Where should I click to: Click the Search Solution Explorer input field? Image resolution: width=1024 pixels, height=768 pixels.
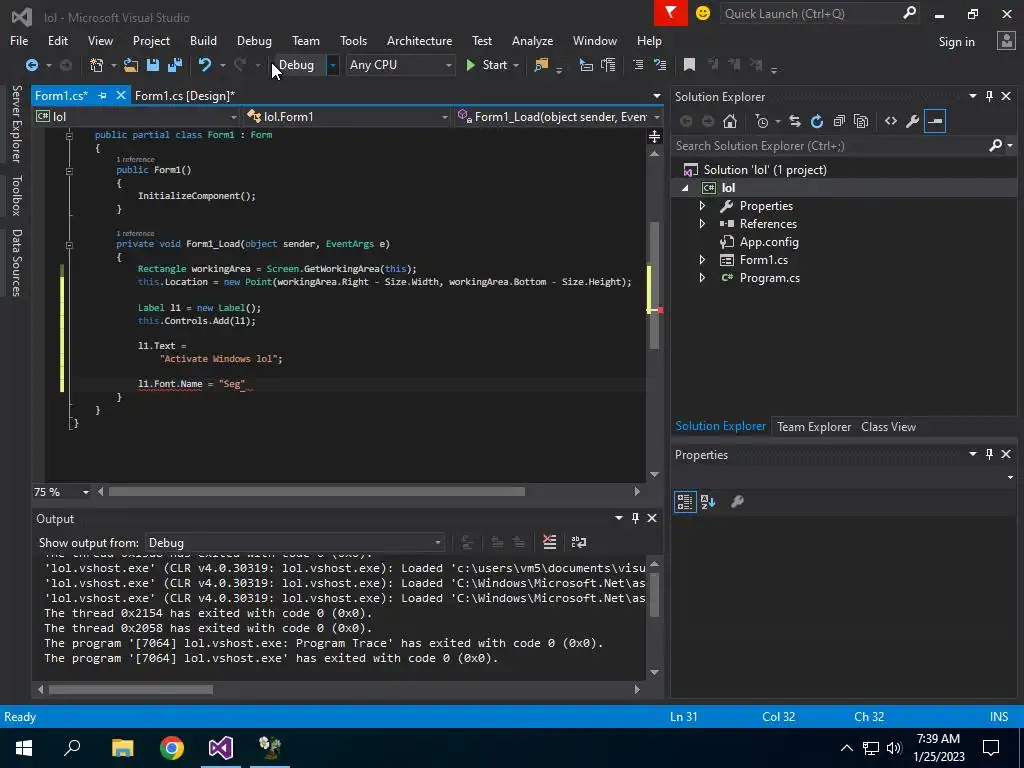click(x=829, y=146)
